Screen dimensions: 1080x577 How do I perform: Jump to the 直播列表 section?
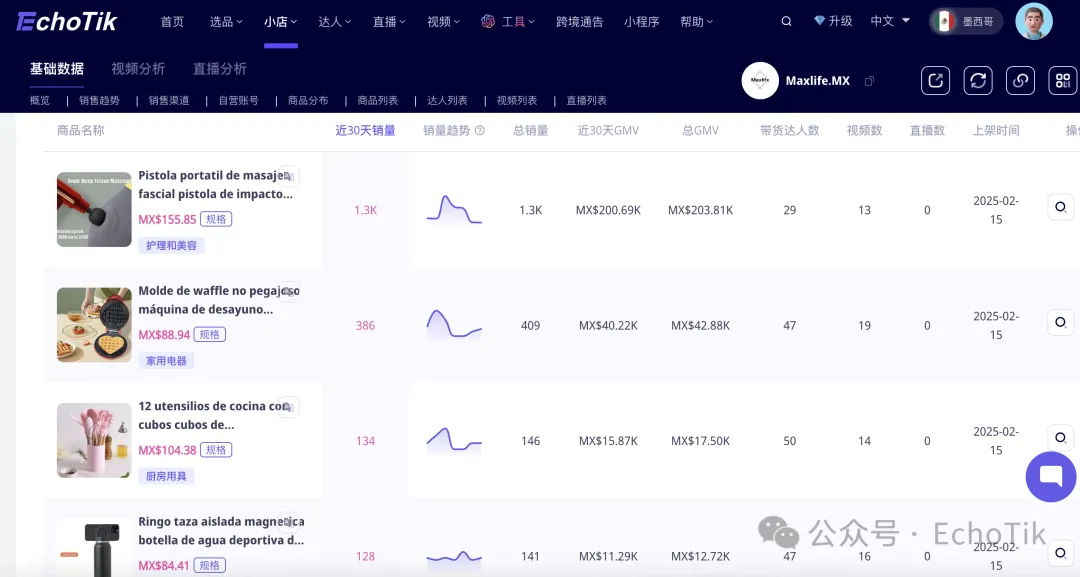[x=586, y=101]
